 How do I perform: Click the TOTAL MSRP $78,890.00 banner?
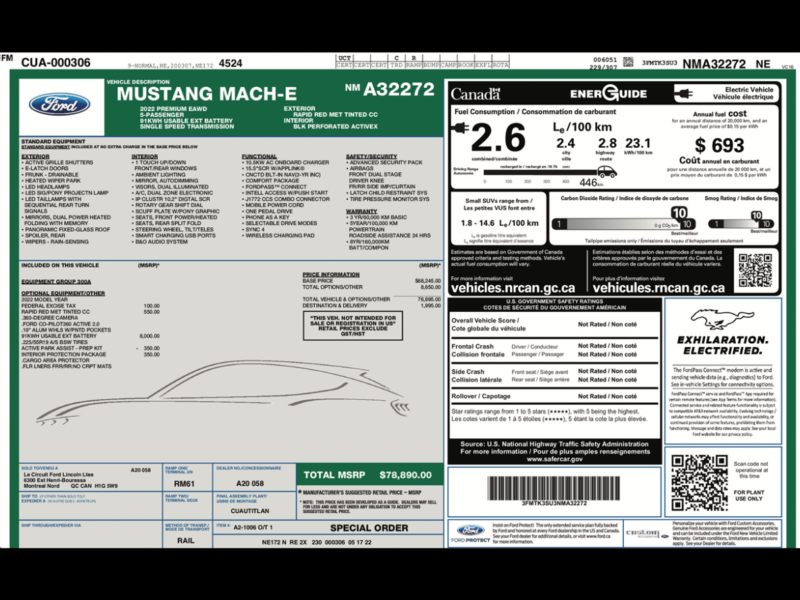point(369,475)
